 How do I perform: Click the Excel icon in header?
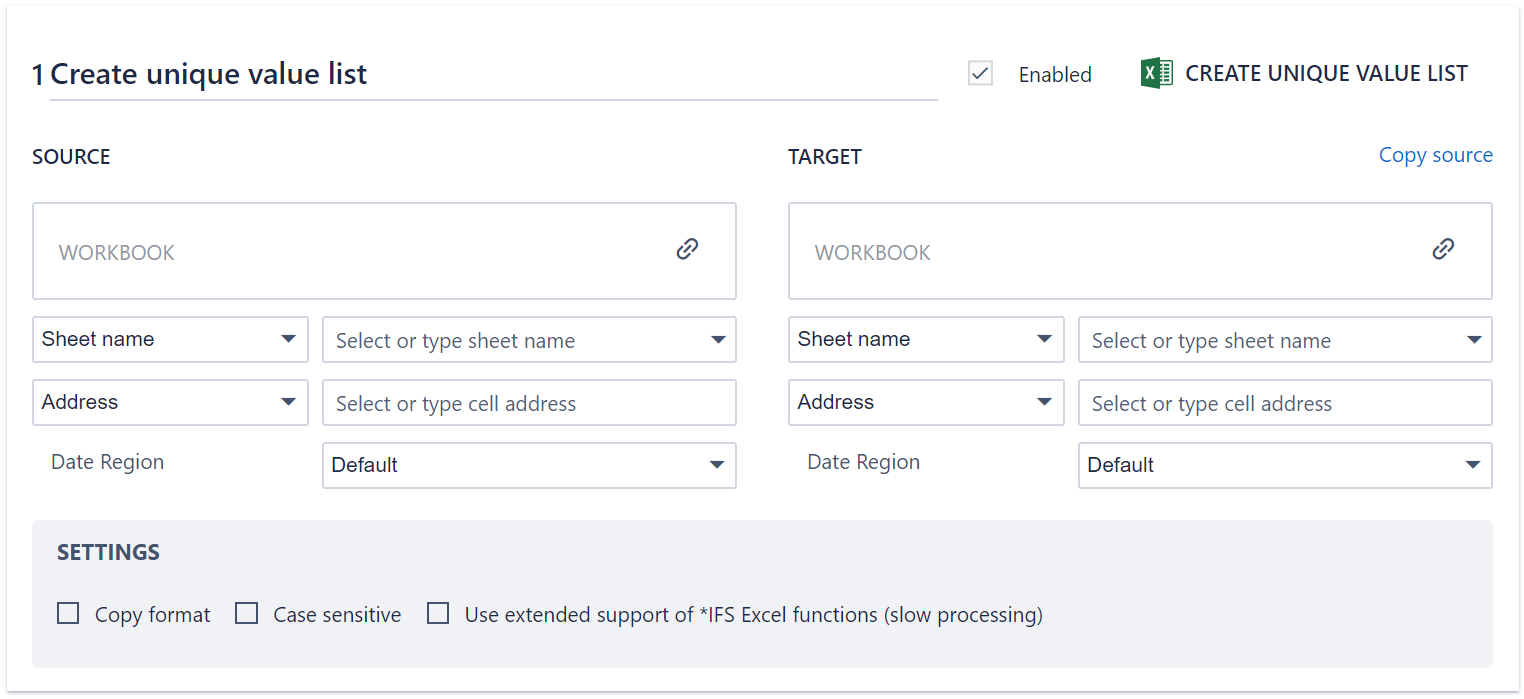[x=1157, y=73]
